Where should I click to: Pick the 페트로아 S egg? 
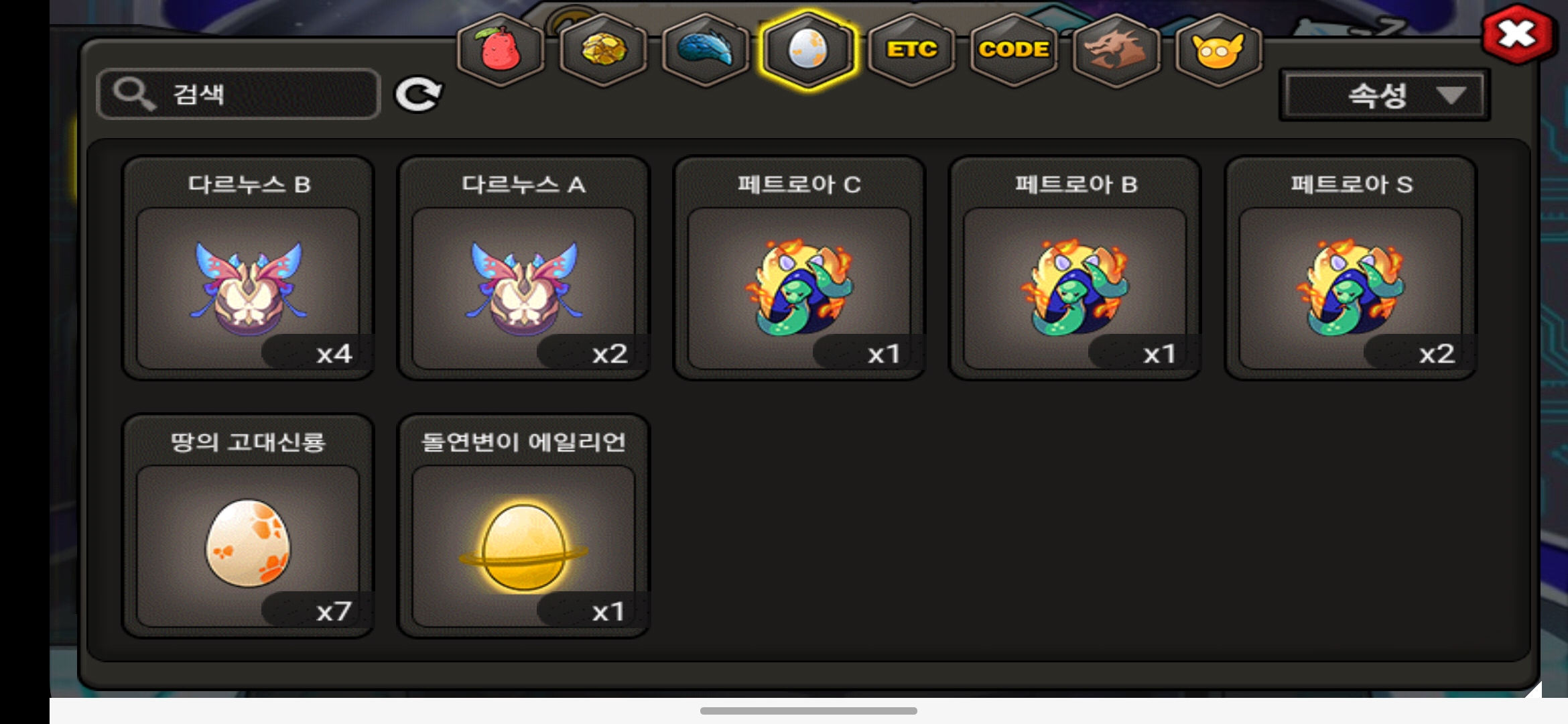pos(1350,268)
